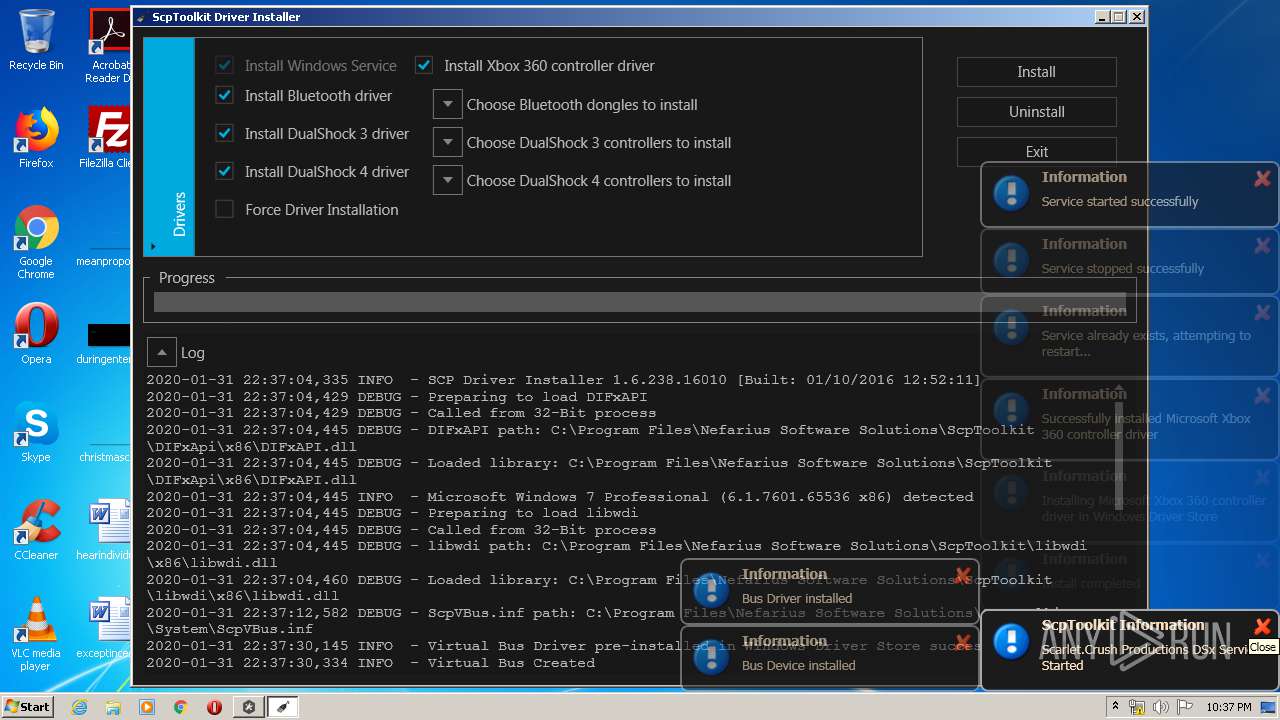Open Opera desktop shortcut

pos(36,334)
